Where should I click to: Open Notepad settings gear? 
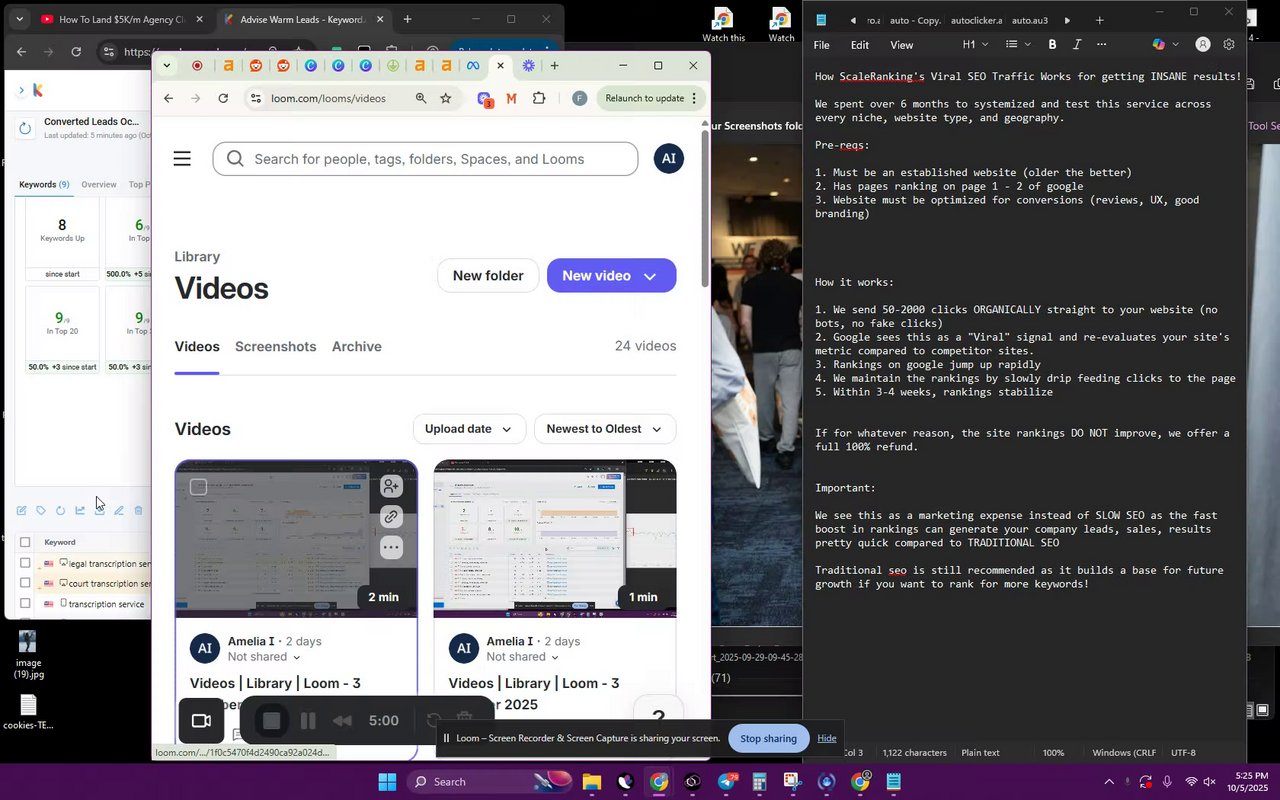pos(1229,45)
